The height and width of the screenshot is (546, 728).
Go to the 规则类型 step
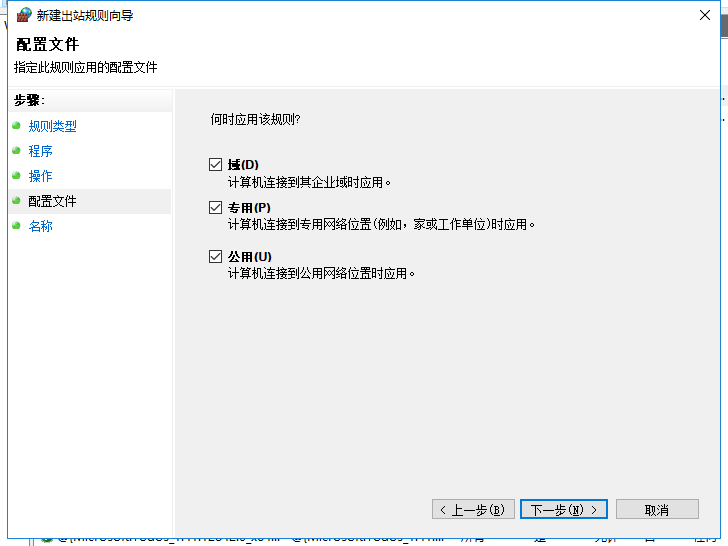[52, 126]
